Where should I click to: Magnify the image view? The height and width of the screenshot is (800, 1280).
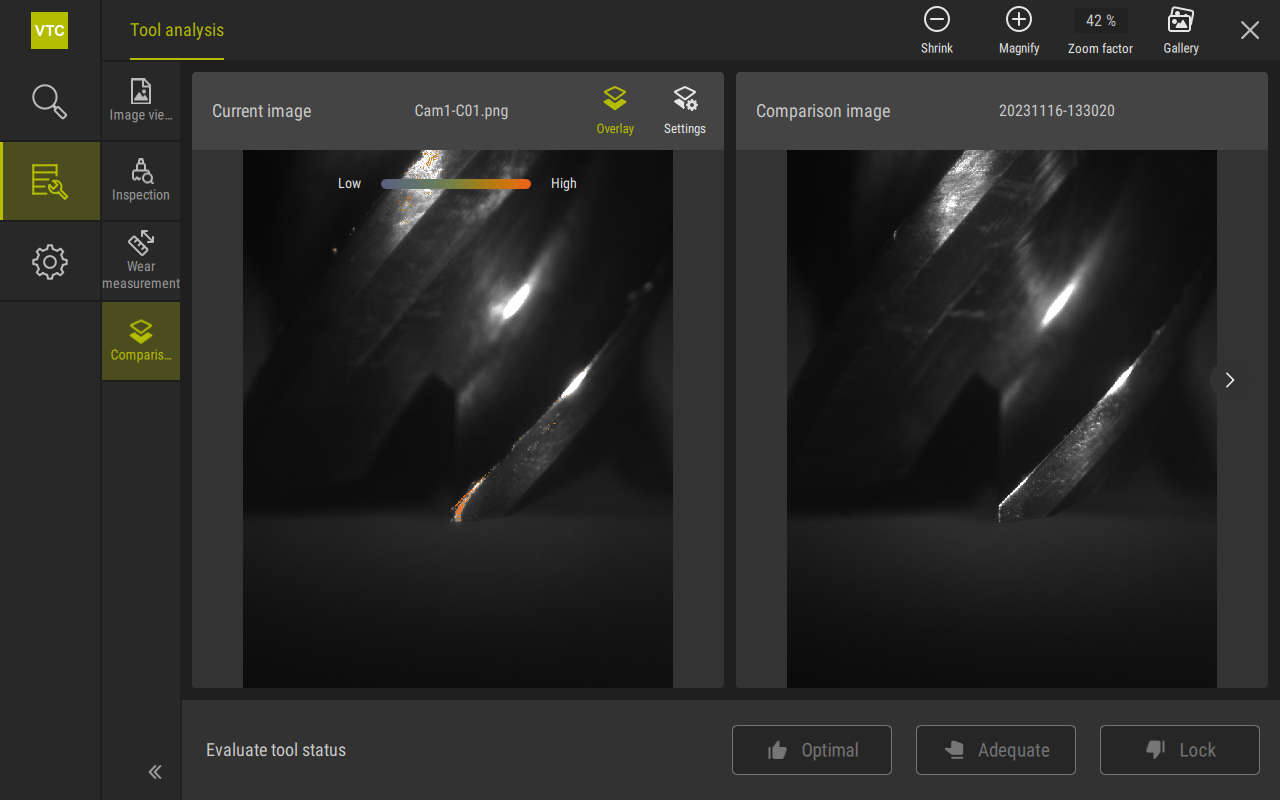(1019, 30)
